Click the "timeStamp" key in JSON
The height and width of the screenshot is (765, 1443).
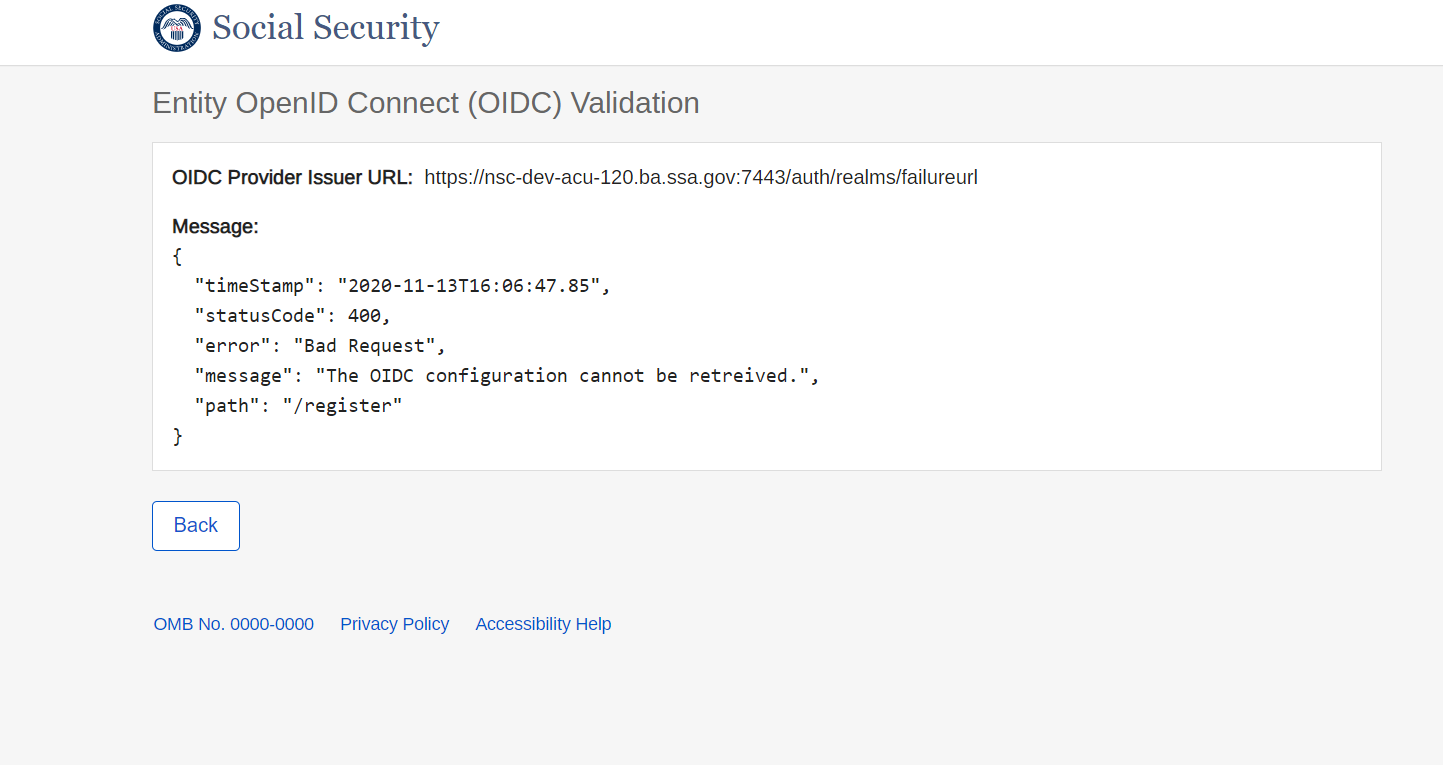click(x=254, y=286)
